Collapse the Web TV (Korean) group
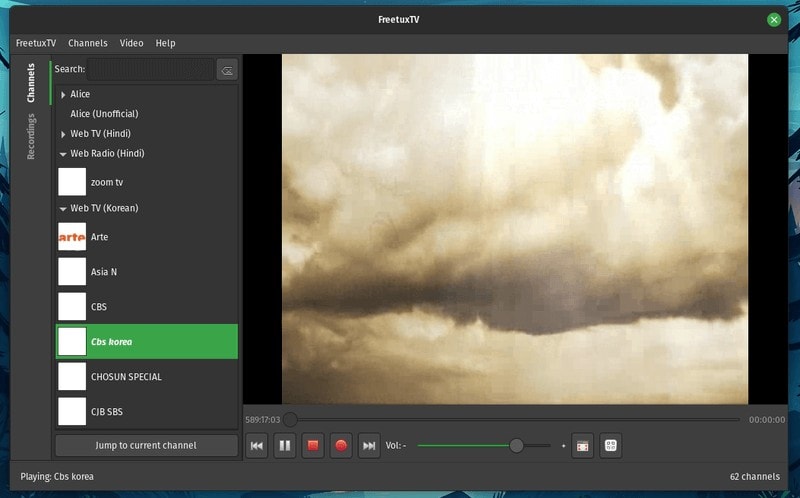The width and height of the screenshot is (800, 498). [x=63, y=209]
